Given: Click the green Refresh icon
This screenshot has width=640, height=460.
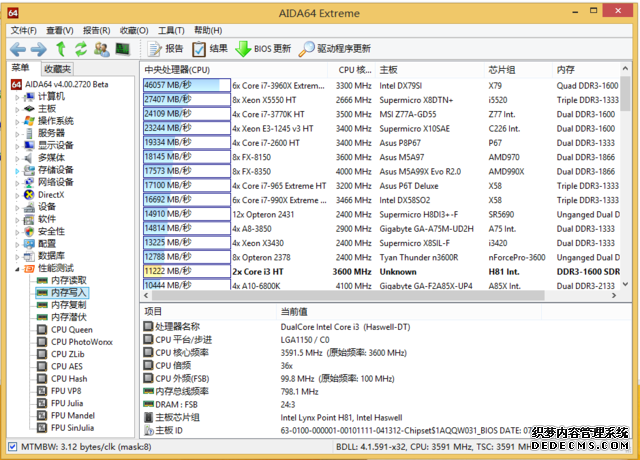Looking at the screenshot, I should (x=81, y=49).
